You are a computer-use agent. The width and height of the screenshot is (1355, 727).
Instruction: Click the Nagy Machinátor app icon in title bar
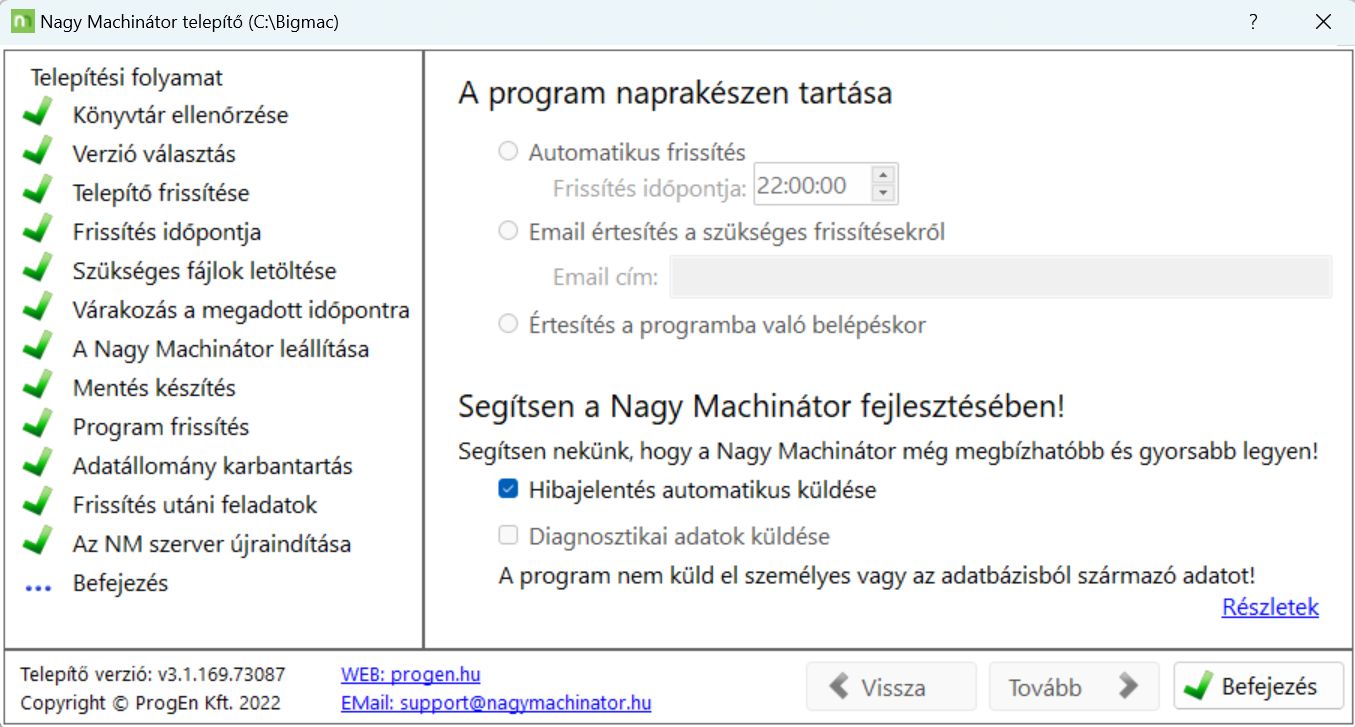(21, 21)
